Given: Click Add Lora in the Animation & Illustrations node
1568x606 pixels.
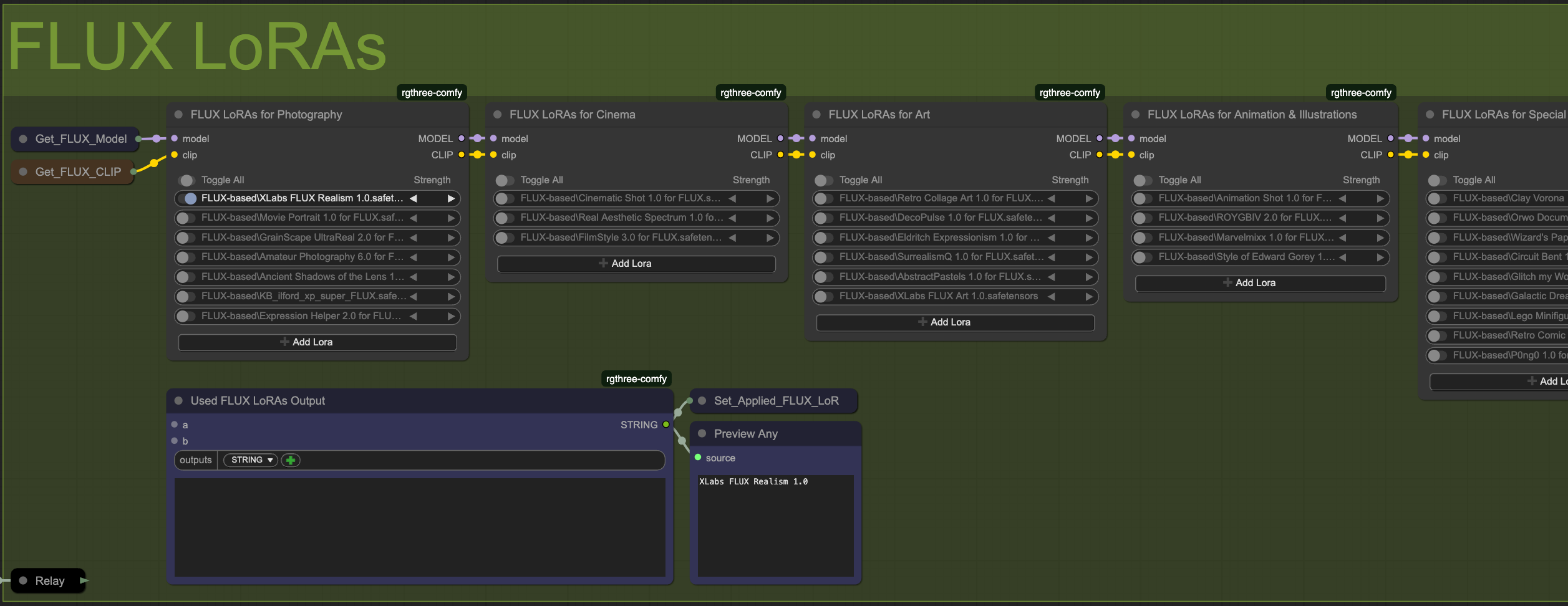Looking at the screenshot, I should [1261, 283].
